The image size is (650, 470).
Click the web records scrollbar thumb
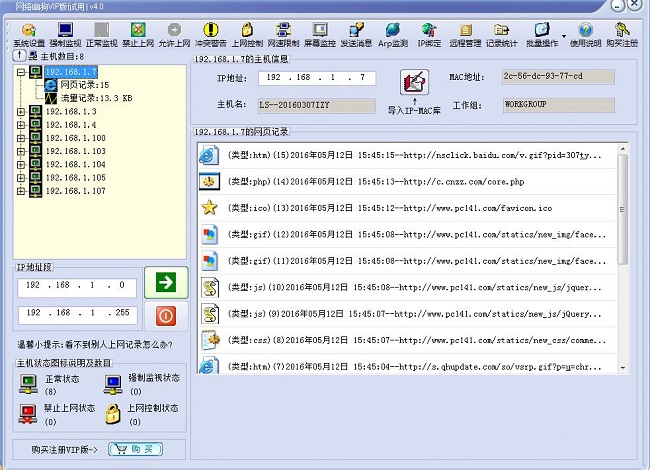click(622, 209)
